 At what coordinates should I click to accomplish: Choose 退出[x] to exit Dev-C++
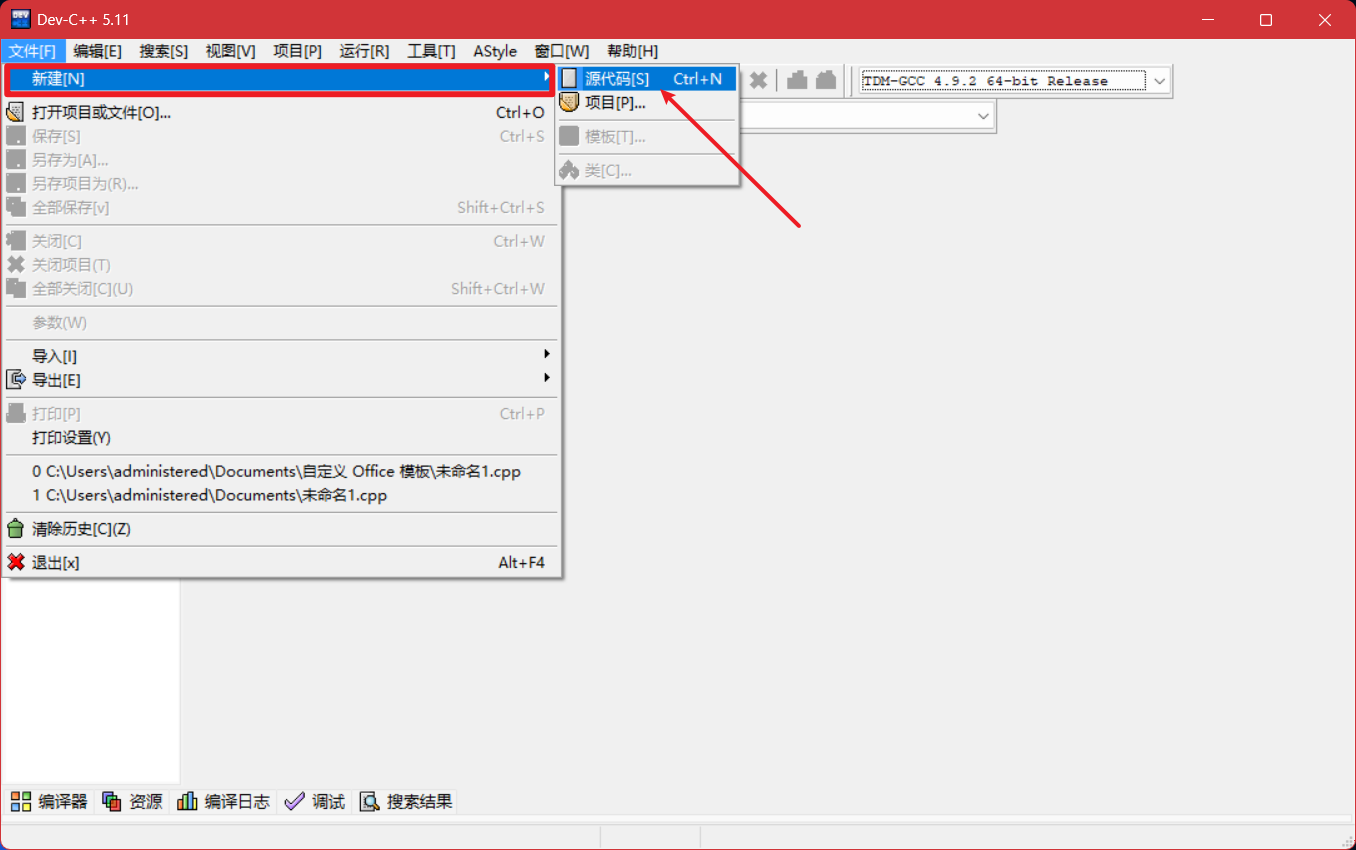(280, 563)
